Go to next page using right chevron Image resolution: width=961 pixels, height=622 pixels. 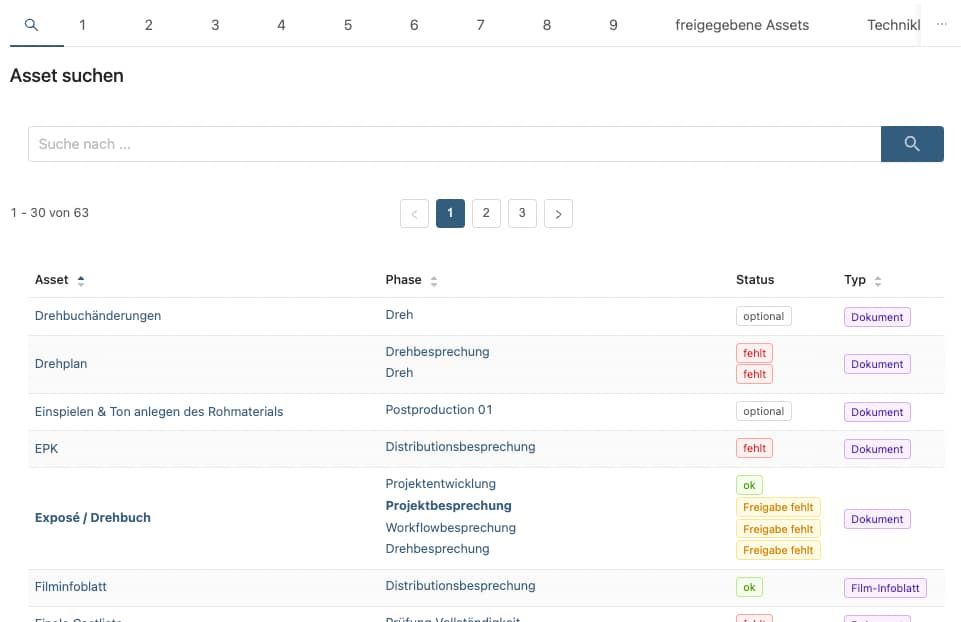click(558, 213)
